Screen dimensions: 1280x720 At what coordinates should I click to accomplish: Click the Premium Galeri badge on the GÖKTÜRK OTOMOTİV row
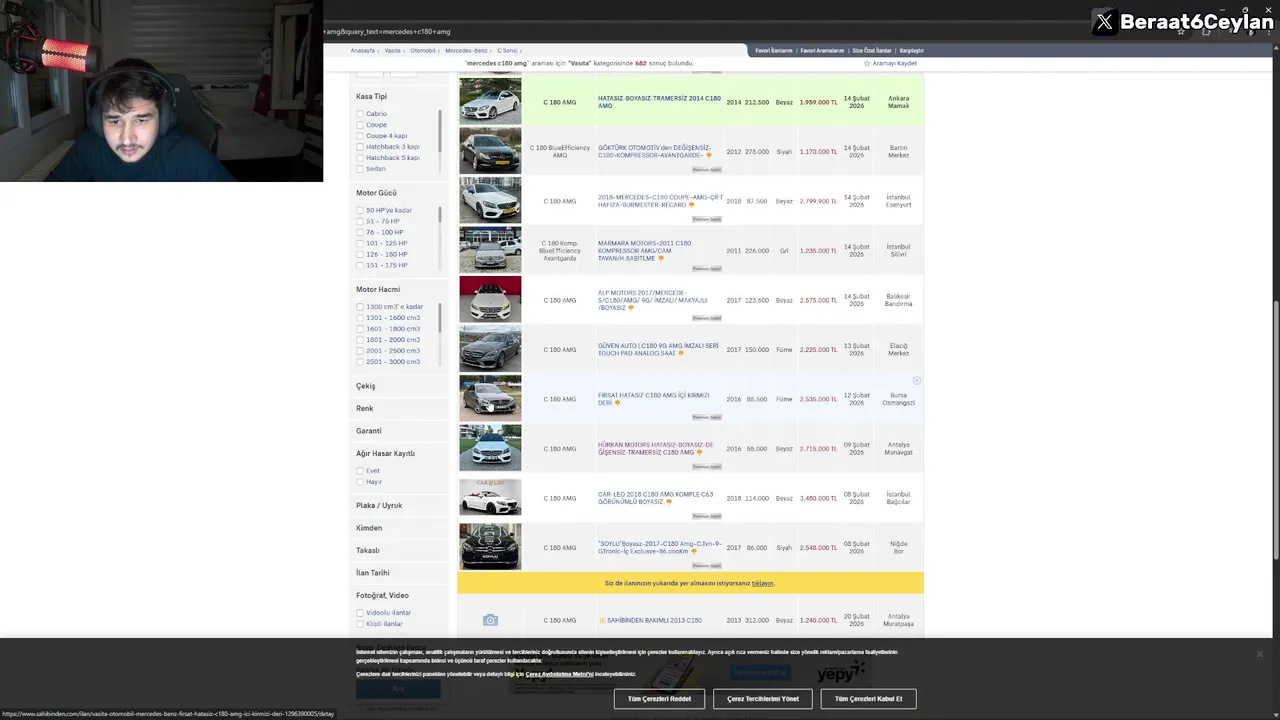(707, 170)
